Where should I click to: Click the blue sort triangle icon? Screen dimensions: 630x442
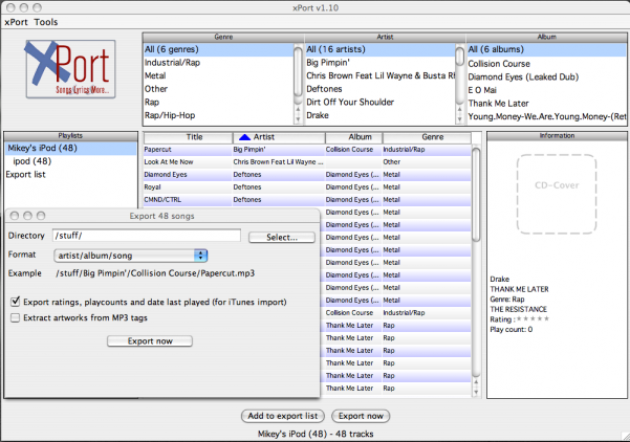coord(245,137)
